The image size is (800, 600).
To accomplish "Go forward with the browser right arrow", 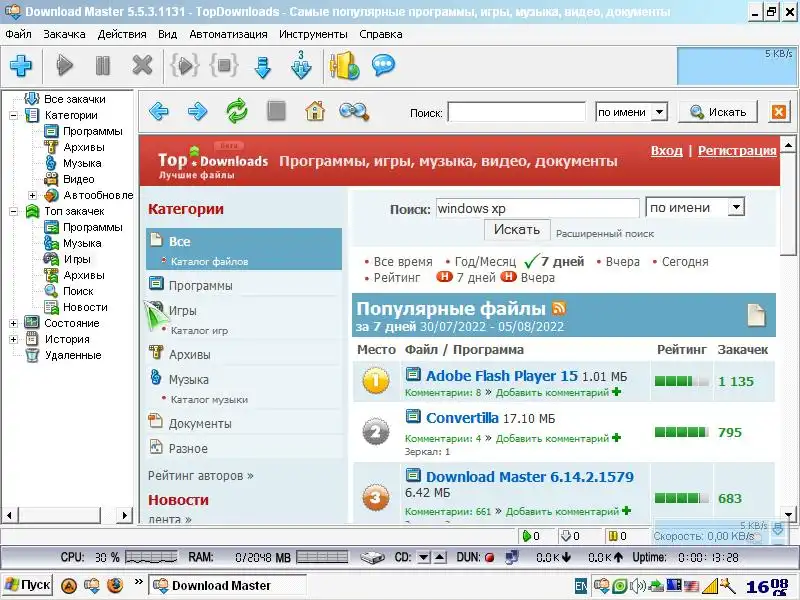I will 197,111.
